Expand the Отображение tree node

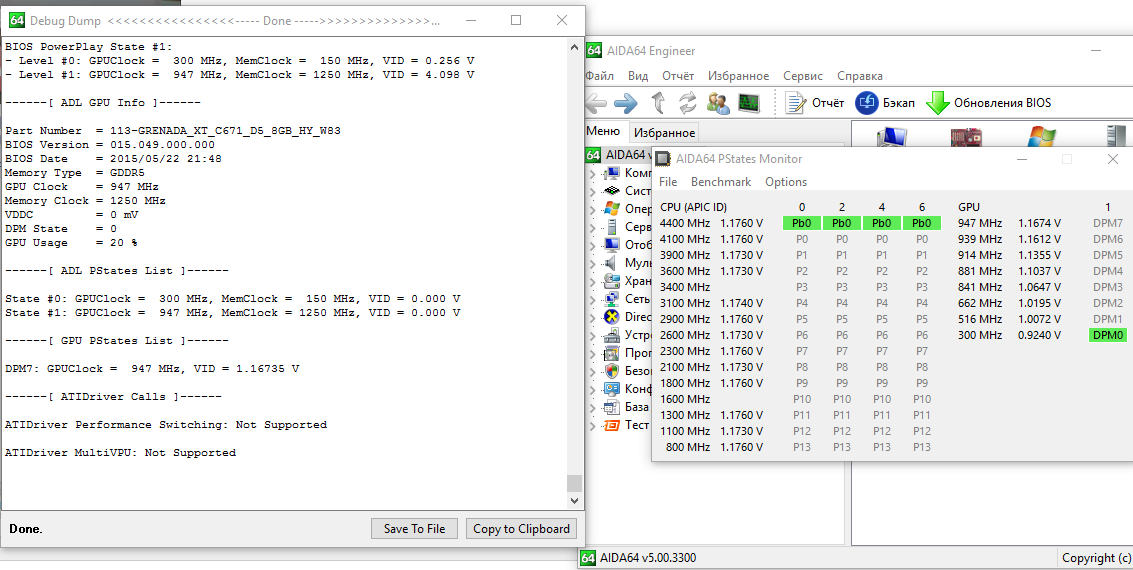(x=593, y=246)
